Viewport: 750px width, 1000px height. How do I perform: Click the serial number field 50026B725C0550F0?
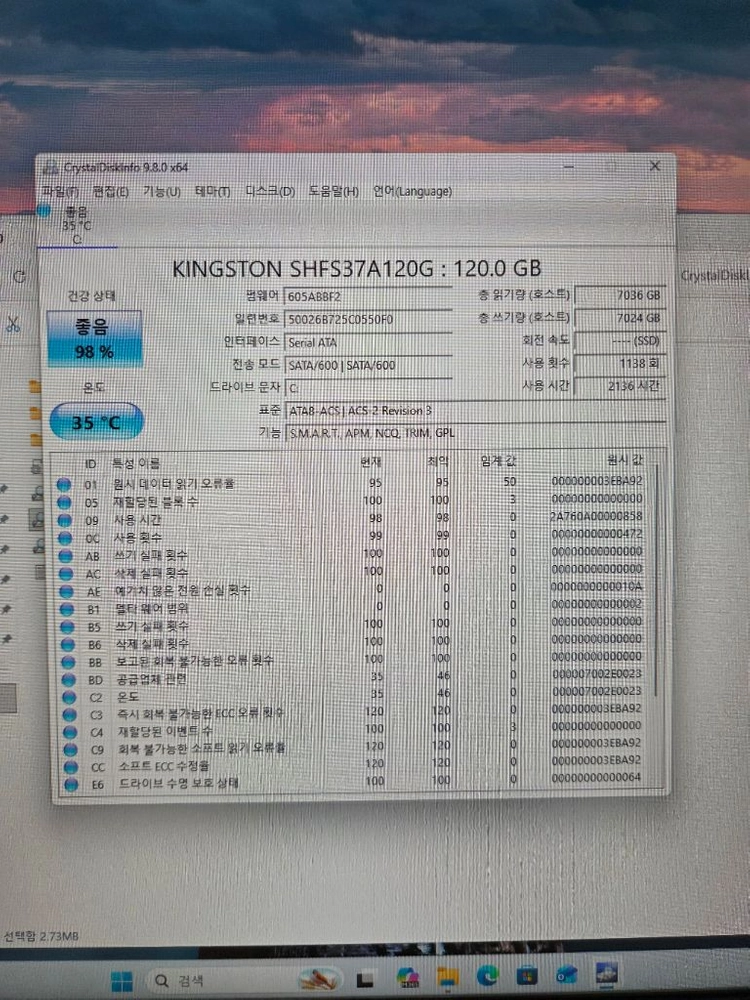tap(368, 319)
